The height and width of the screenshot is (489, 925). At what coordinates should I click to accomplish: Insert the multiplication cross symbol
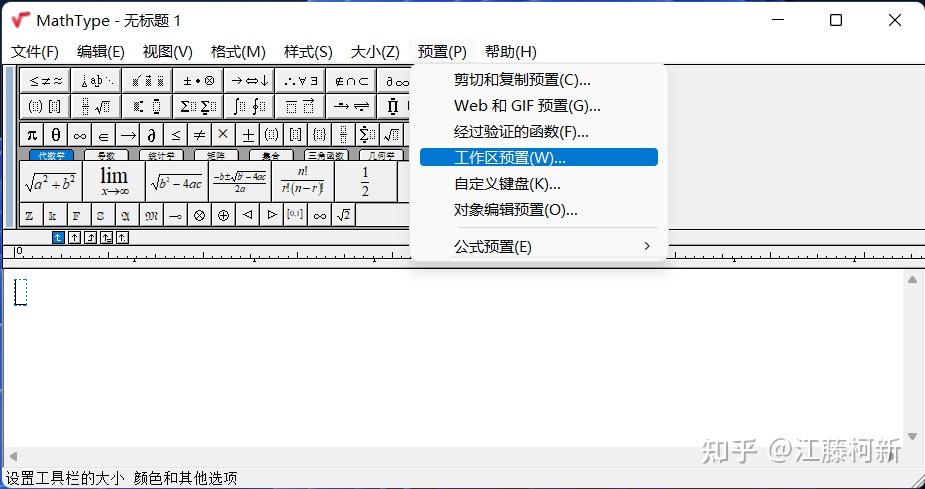click(223, 134)
